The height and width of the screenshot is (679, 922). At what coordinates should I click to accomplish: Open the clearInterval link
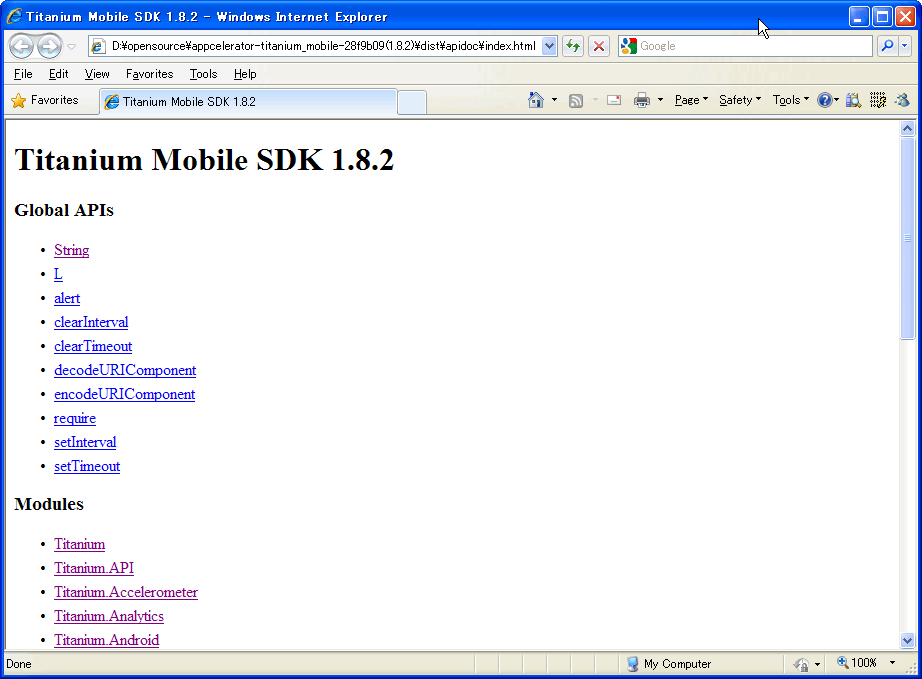[91, 323]
